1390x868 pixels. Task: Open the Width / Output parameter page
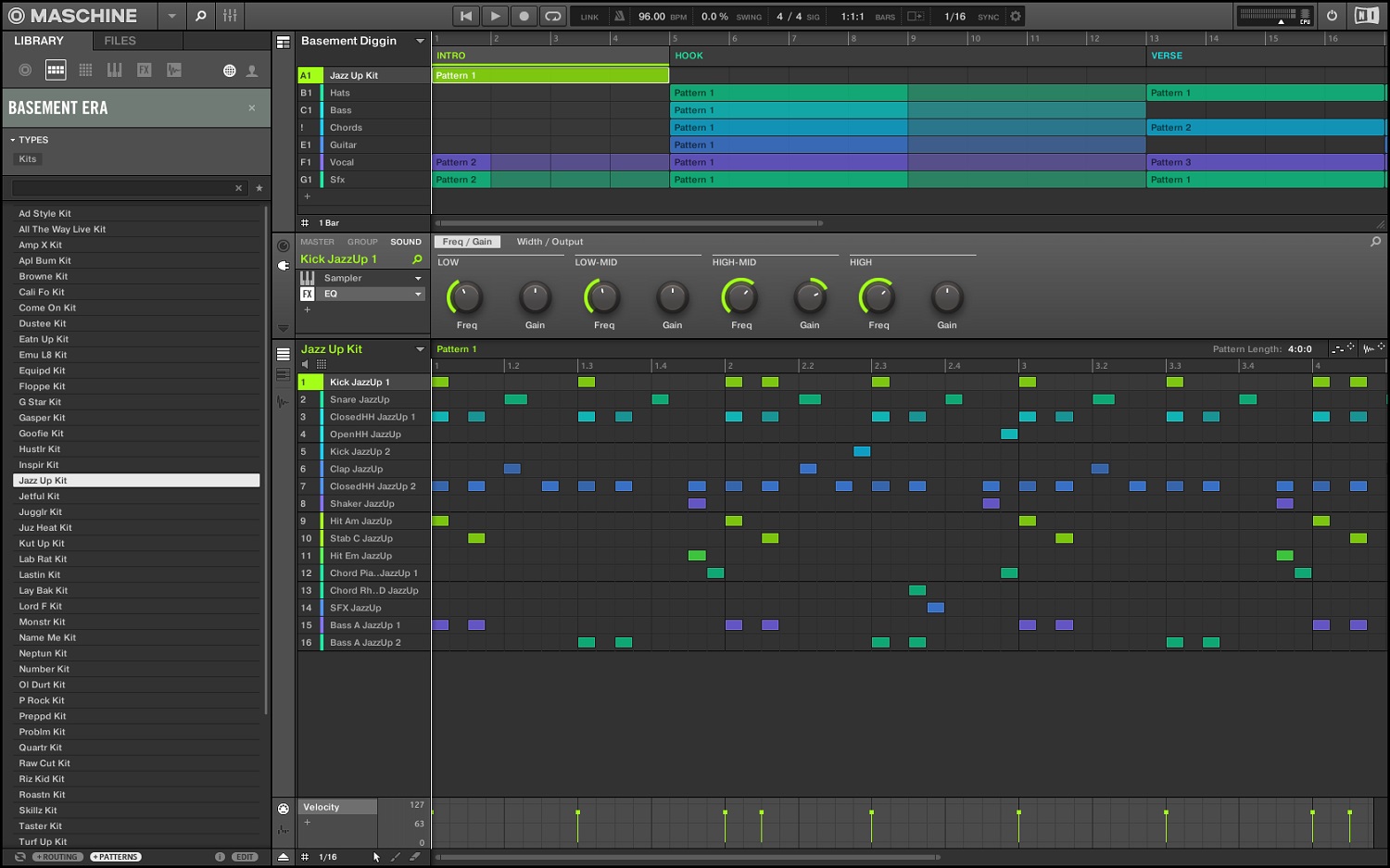[x=550, y=242]
